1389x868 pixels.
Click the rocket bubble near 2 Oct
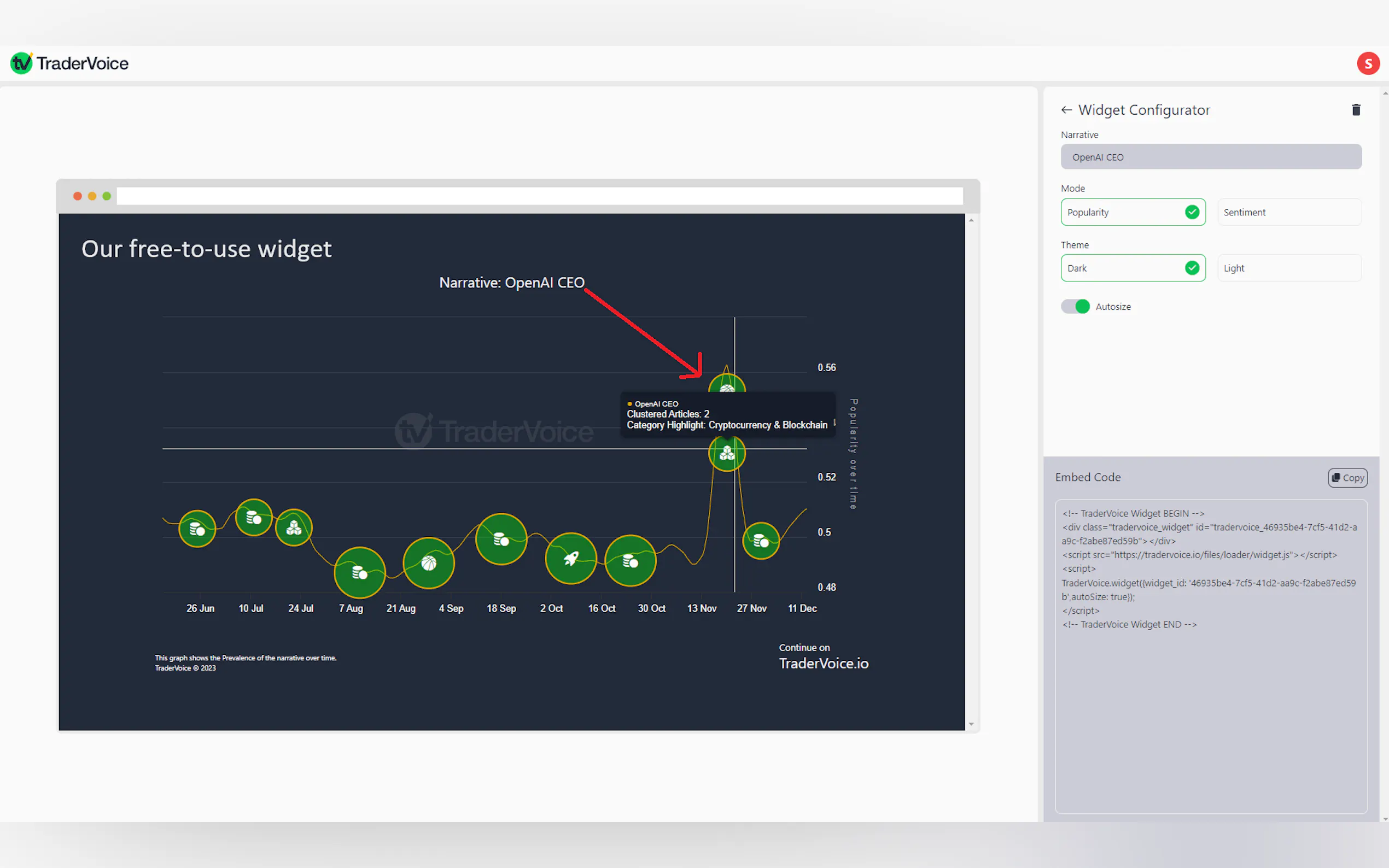pyautogui.click(x=571, y=559)
